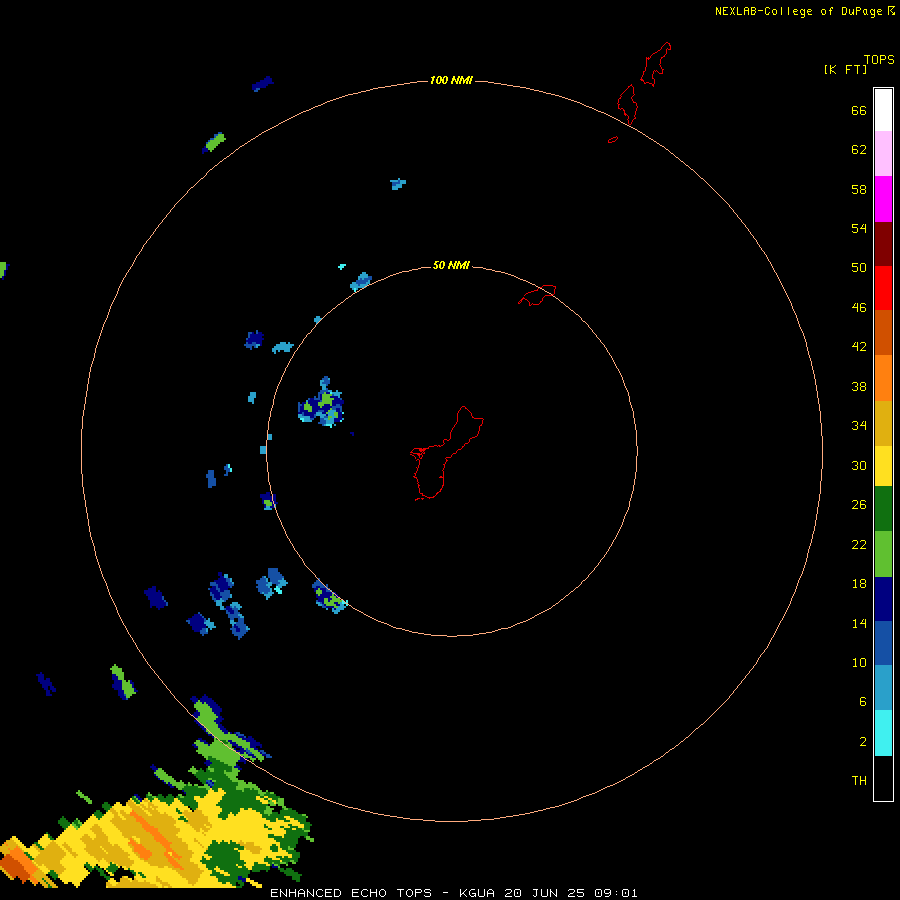Click the legend value 38

coord(859,386)
